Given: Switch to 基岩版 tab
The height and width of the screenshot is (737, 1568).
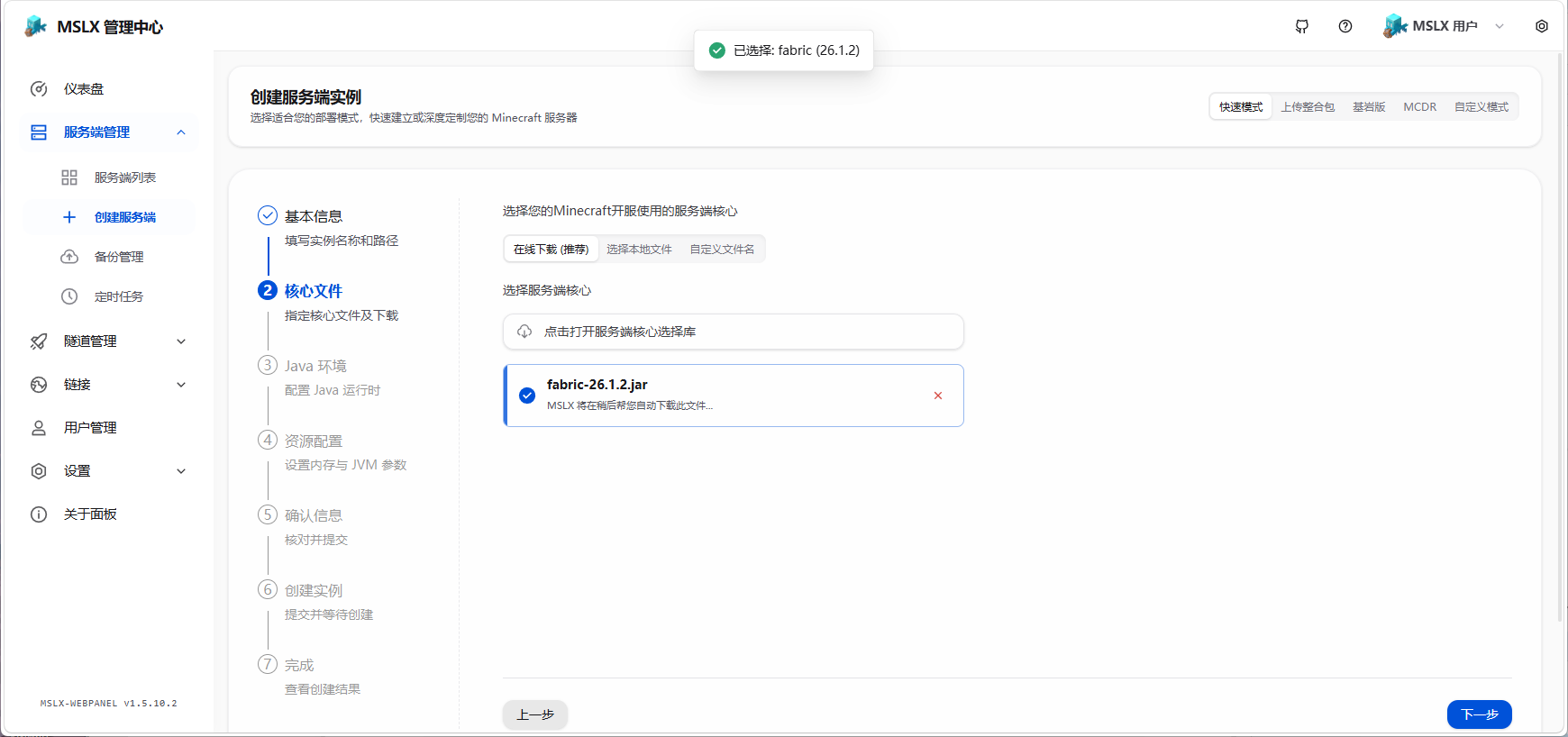Looking at the screenshot, I should coord(1369,106).
